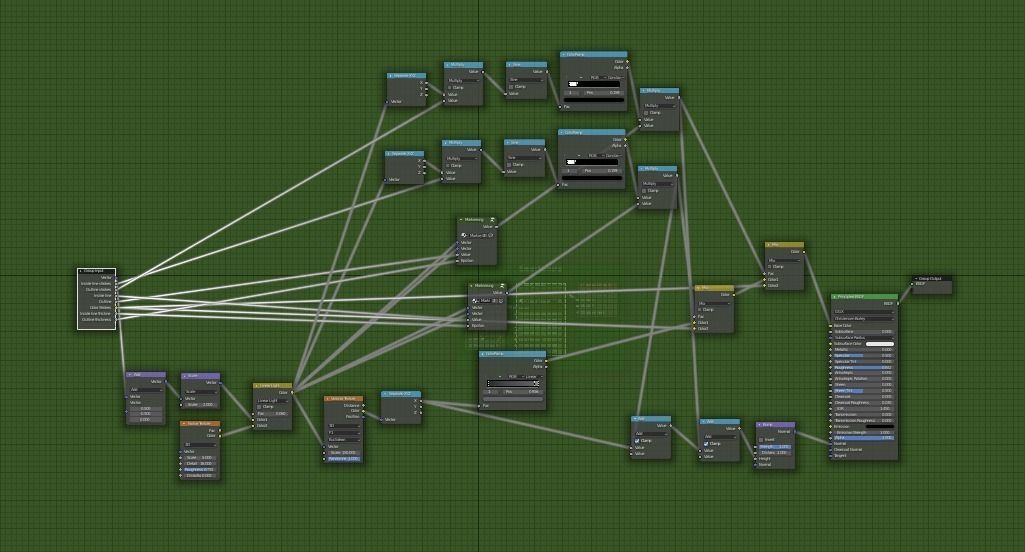Click 'Outline thickness' row in Group Input
1025x552 pixels.
pos(97,319)
